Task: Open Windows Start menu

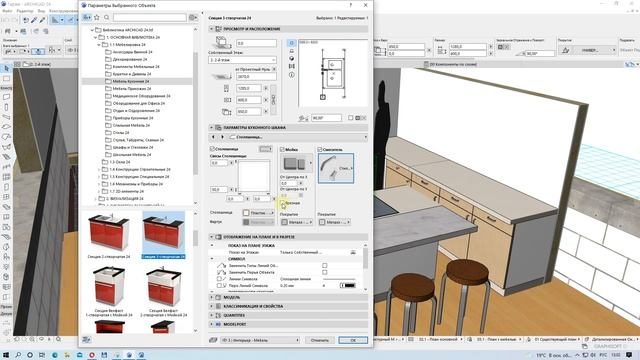Action: tap(6, 355)
